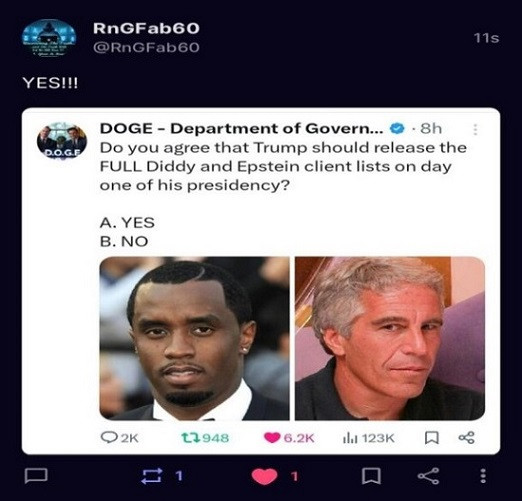Click the DOGE account avatar
This screenshot has width=522, height=501.
click(x=62, y=141)
